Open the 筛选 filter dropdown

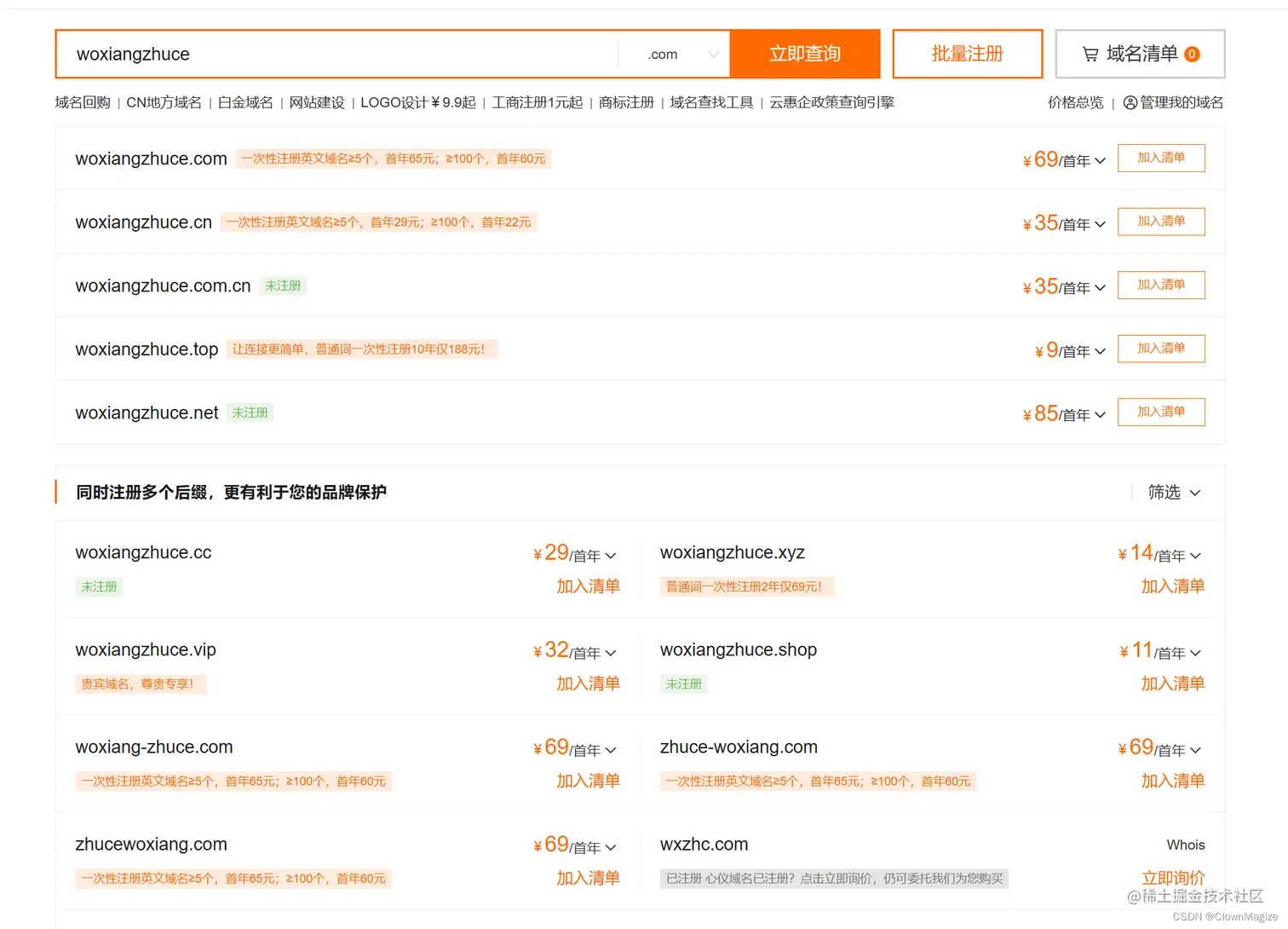point(1174,492)
